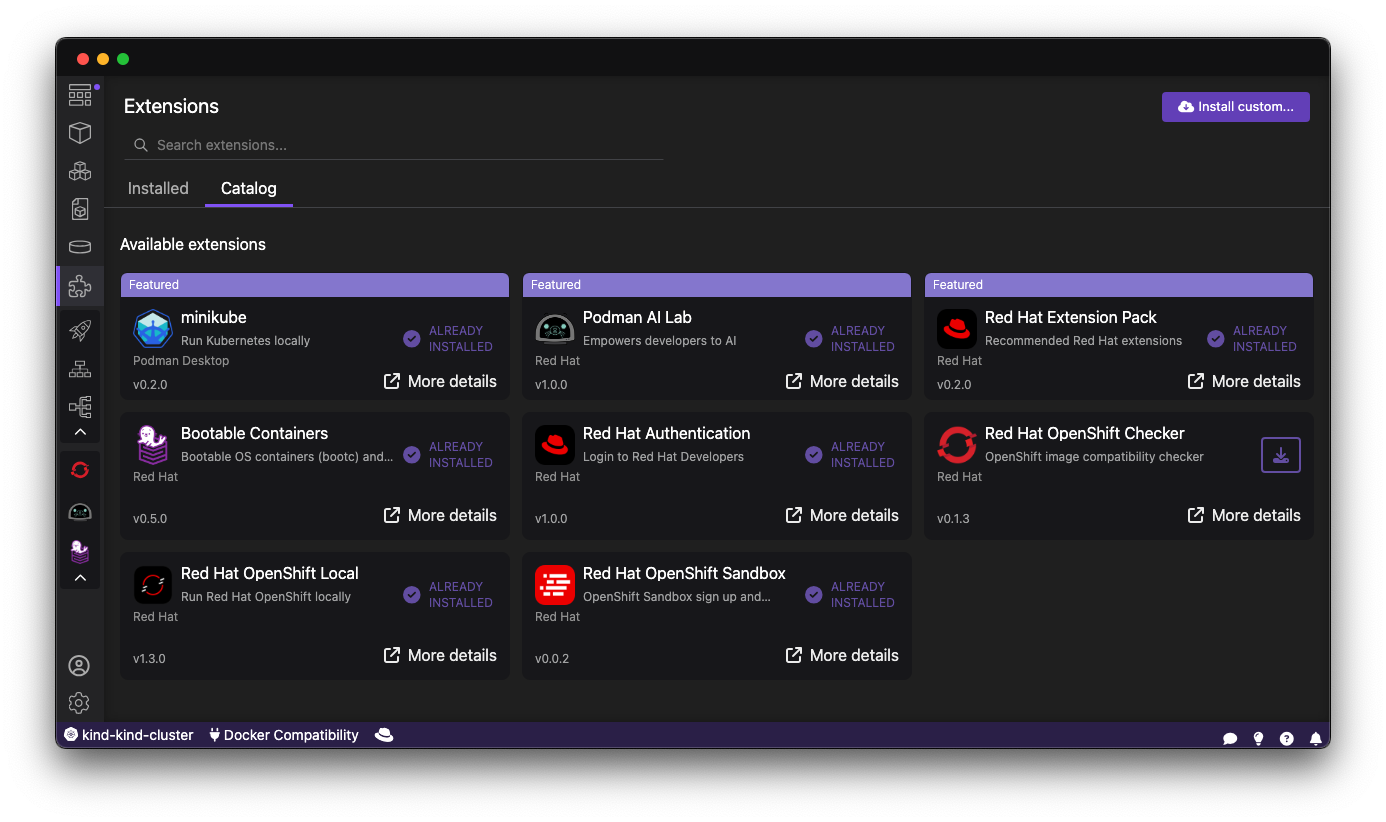This screenshot has width=1386, height=822.
Task: Click the v0.1.3 version label
Action: [953, 519]
